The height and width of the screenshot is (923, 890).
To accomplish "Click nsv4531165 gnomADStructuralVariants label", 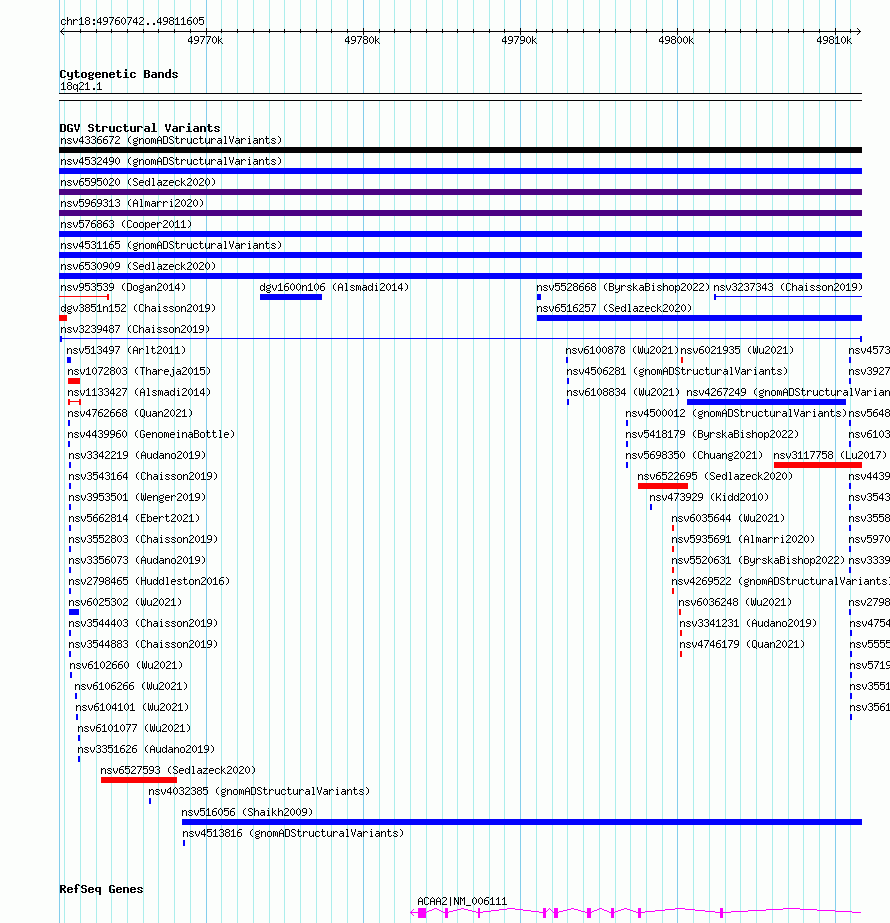I will point(171,245).
